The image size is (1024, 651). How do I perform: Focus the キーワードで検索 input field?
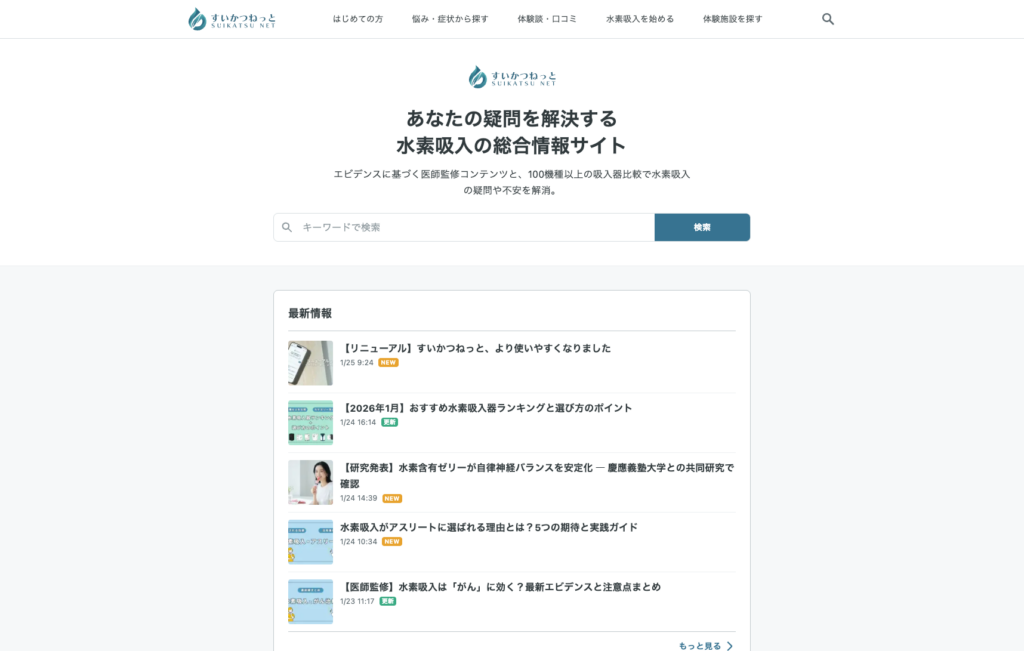pos(470,228)
